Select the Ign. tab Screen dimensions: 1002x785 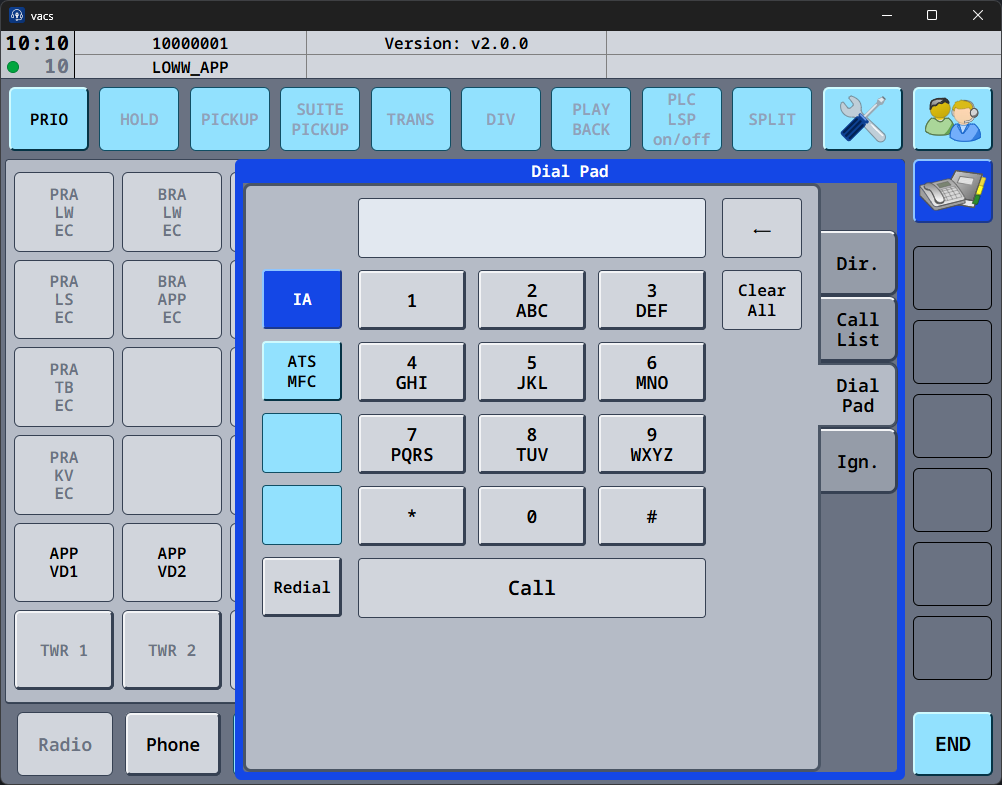[x=857, y=462]
